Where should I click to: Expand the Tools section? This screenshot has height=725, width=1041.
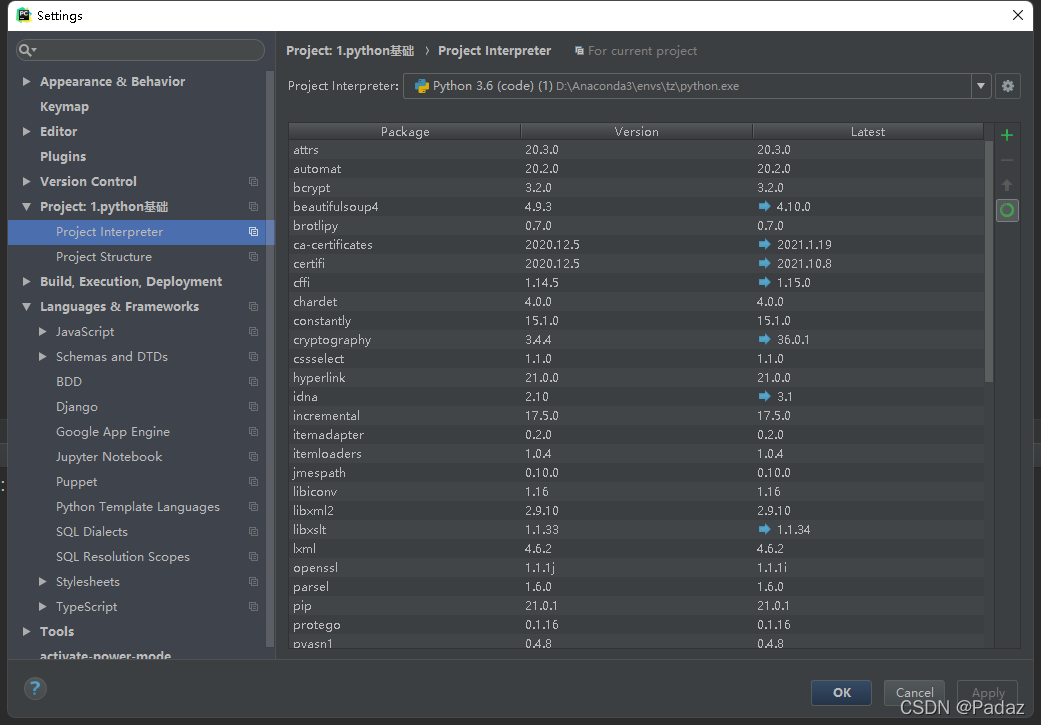(27, 631)
